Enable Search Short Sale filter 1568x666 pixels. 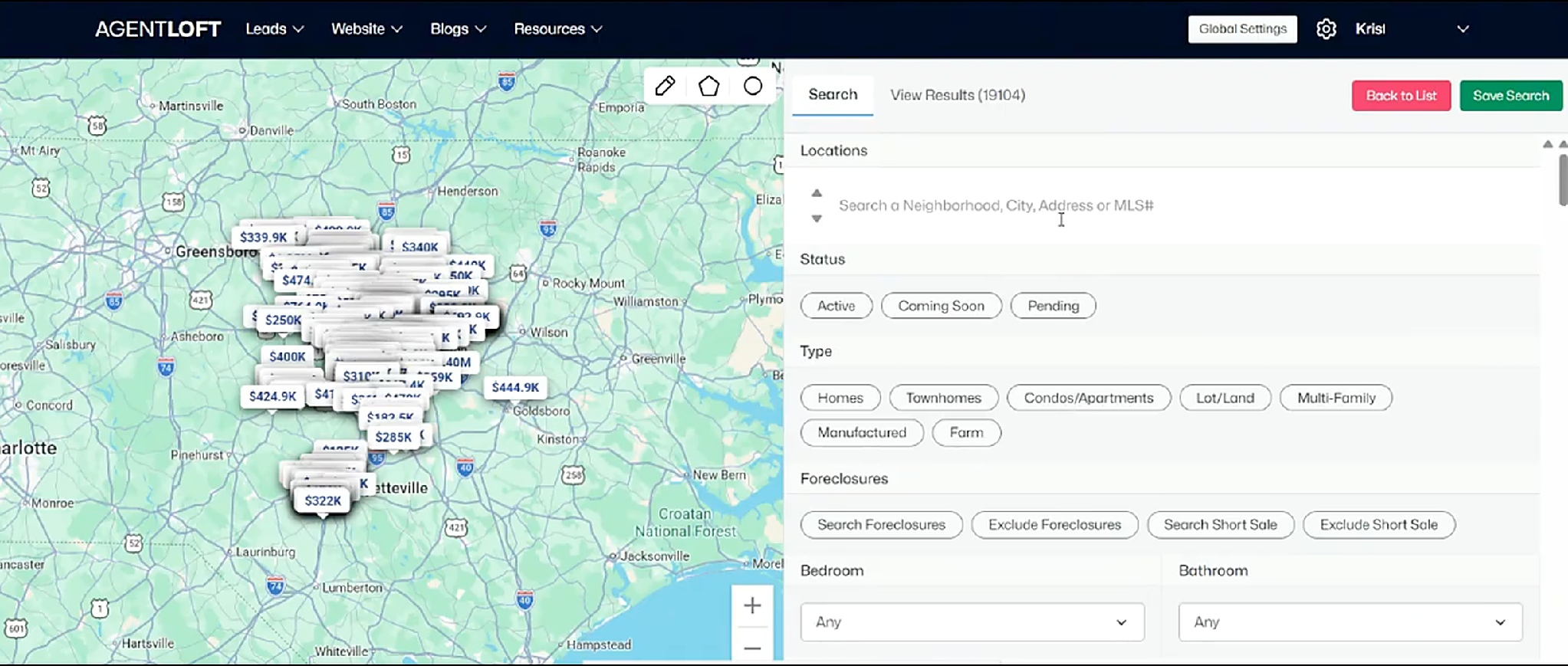(x=1221, y=525)
